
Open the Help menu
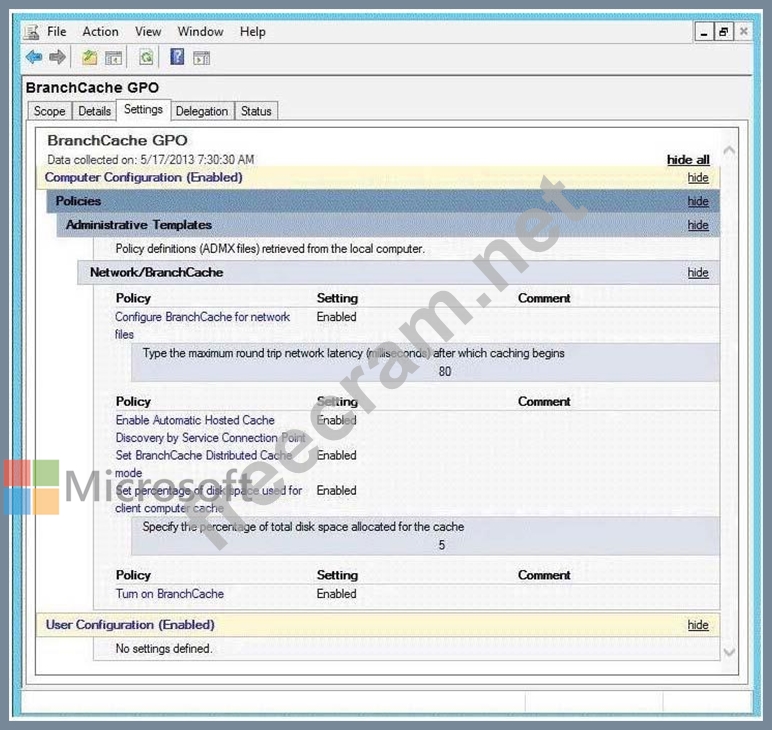tap(253, 32)
